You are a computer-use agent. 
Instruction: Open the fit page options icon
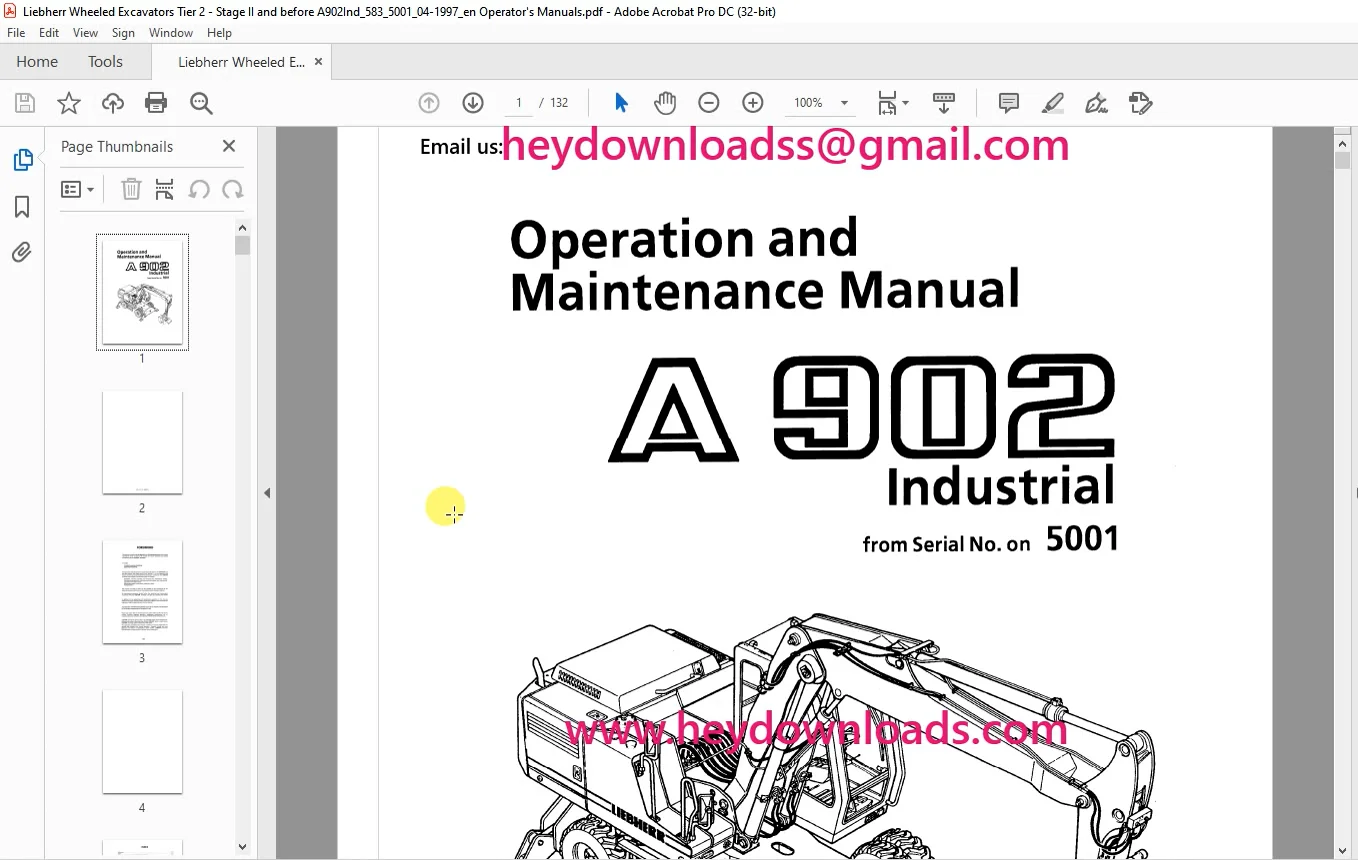(892, 103)
